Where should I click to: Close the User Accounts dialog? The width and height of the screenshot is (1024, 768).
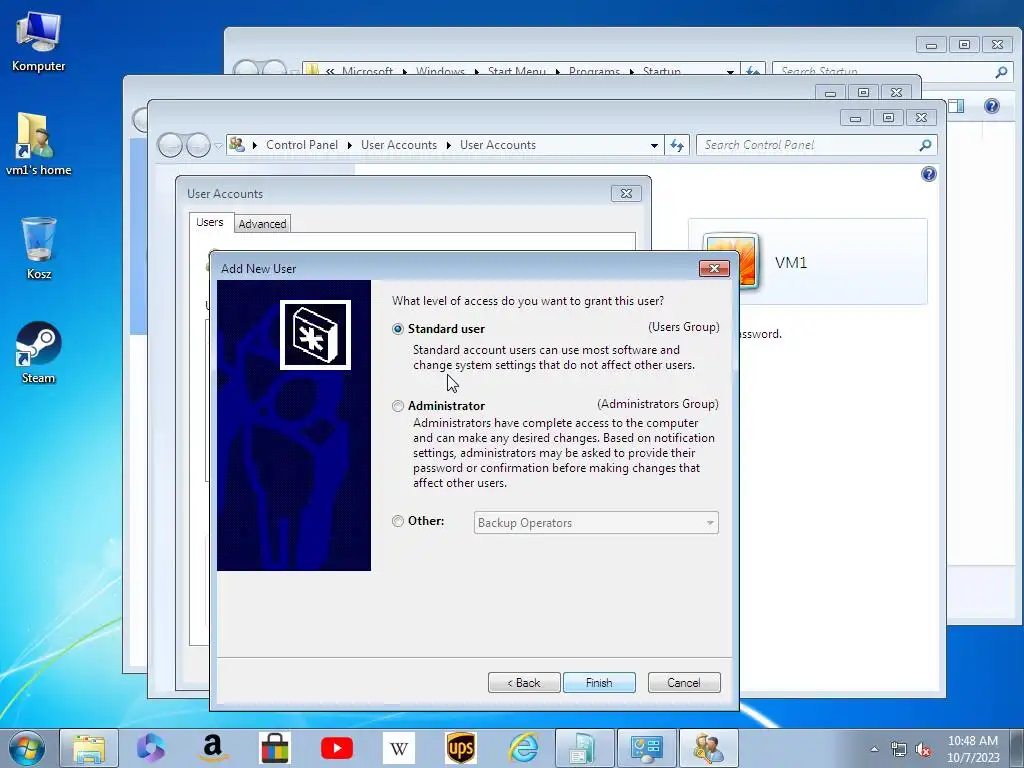coord(626,193)
